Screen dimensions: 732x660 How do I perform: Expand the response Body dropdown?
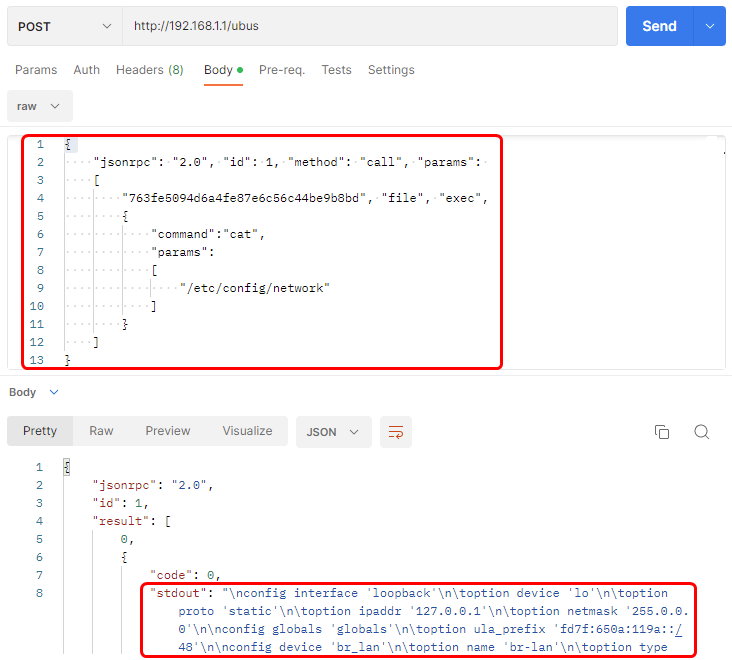coord(34,392)
